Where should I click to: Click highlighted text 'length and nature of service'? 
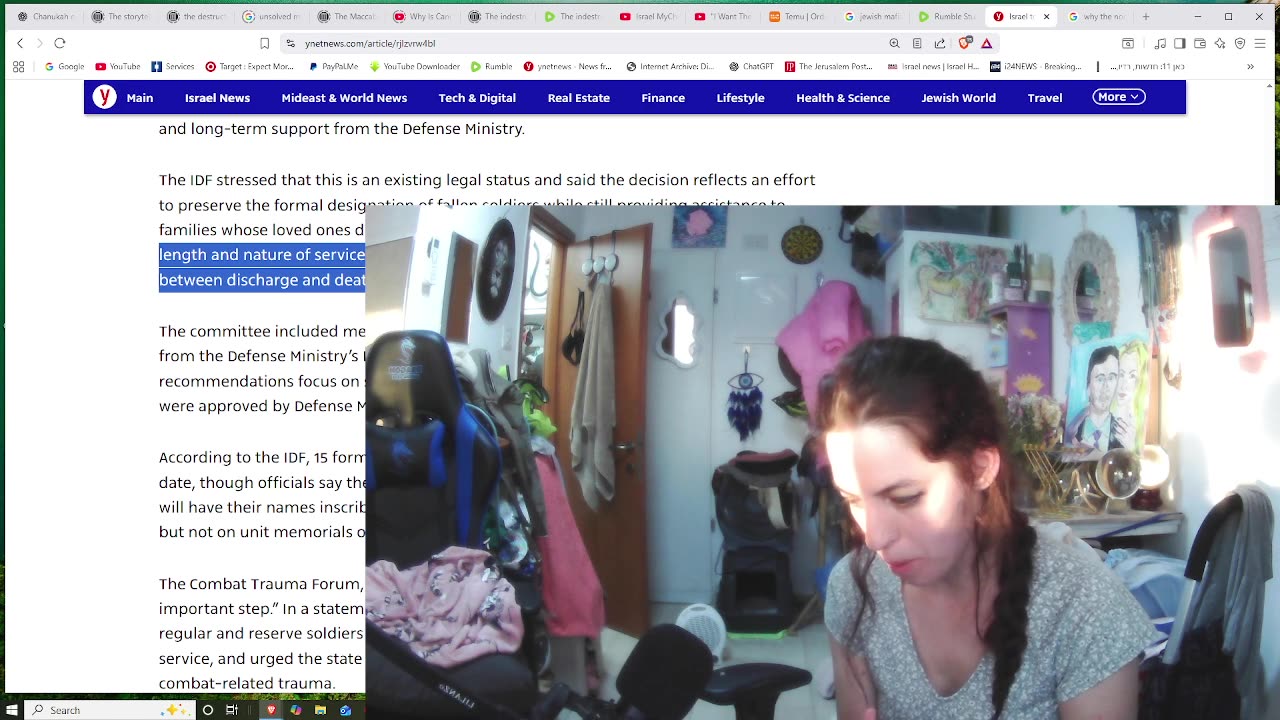click(262, 255)
